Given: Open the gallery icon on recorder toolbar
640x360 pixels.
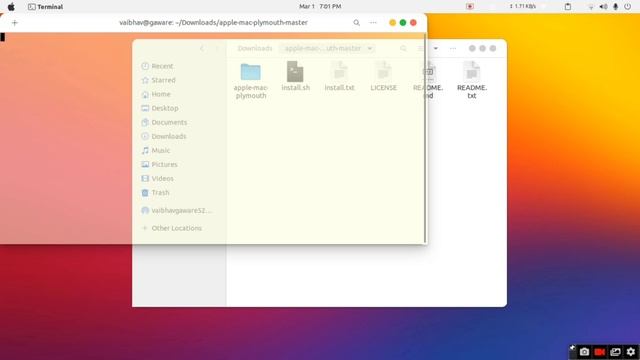Looking at the screenshot, I should [x=616, y=352].
